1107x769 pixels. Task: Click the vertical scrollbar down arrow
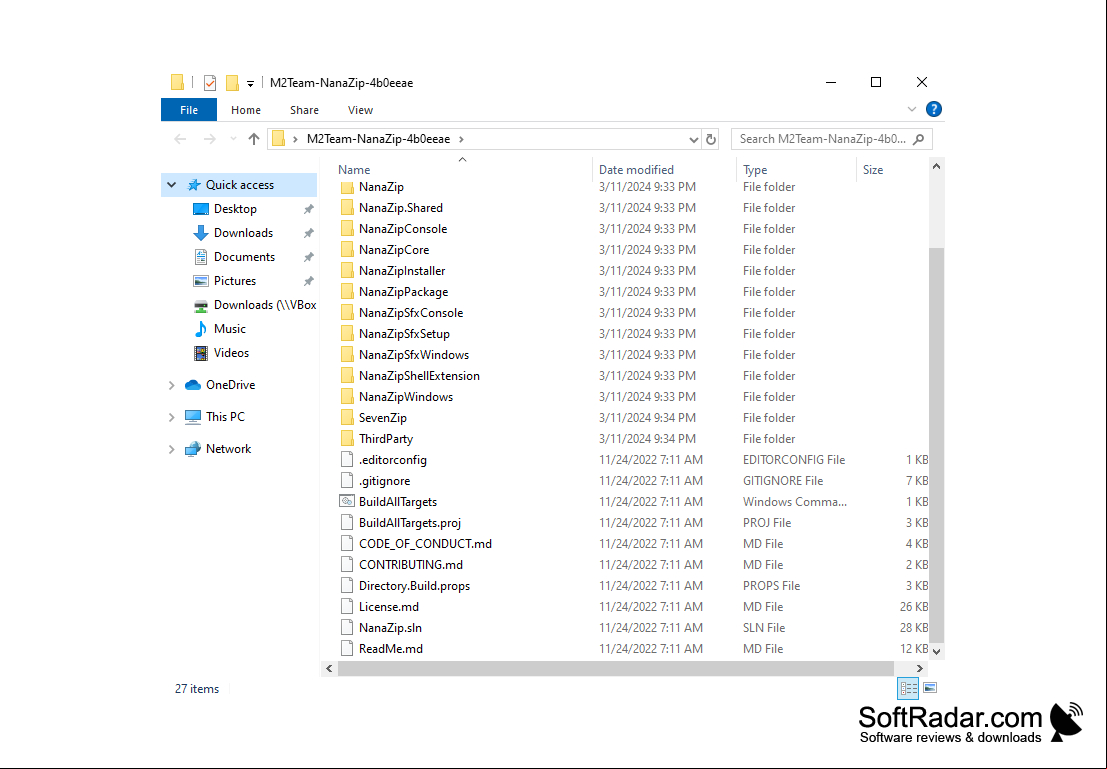pos(936,651)
